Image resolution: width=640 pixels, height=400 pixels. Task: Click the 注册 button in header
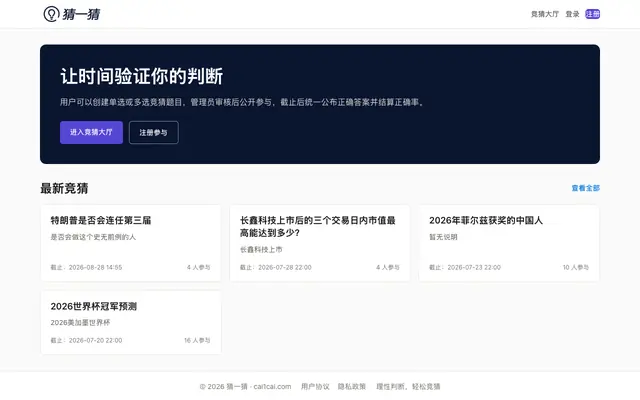592,14
